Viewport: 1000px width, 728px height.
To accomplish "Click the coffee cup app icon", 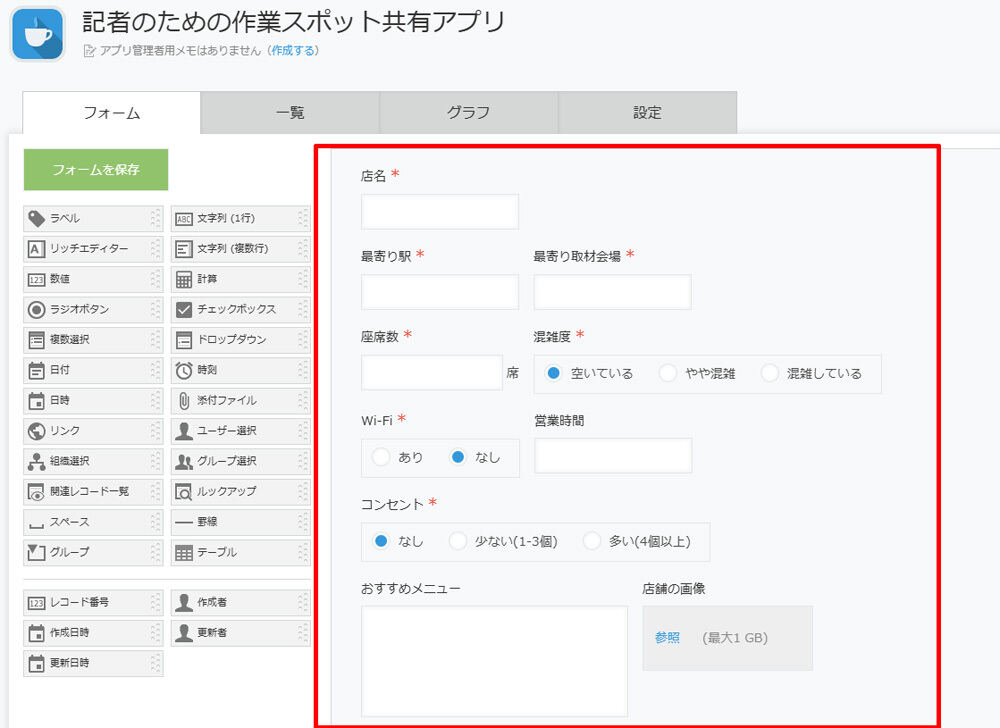I will (38, 34).
